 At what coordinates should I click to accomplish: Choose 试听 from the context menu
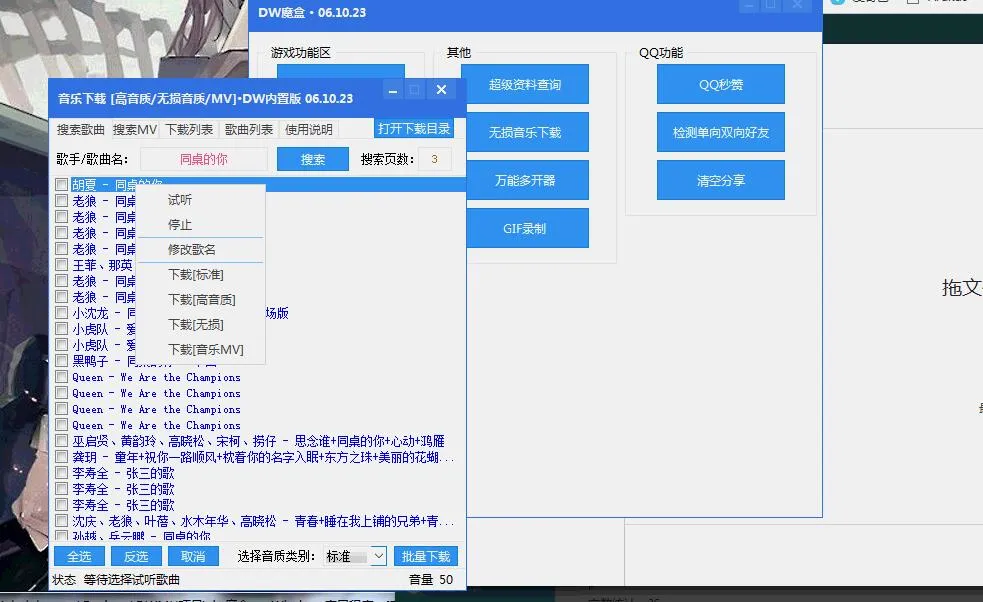(x=179, y=199)
